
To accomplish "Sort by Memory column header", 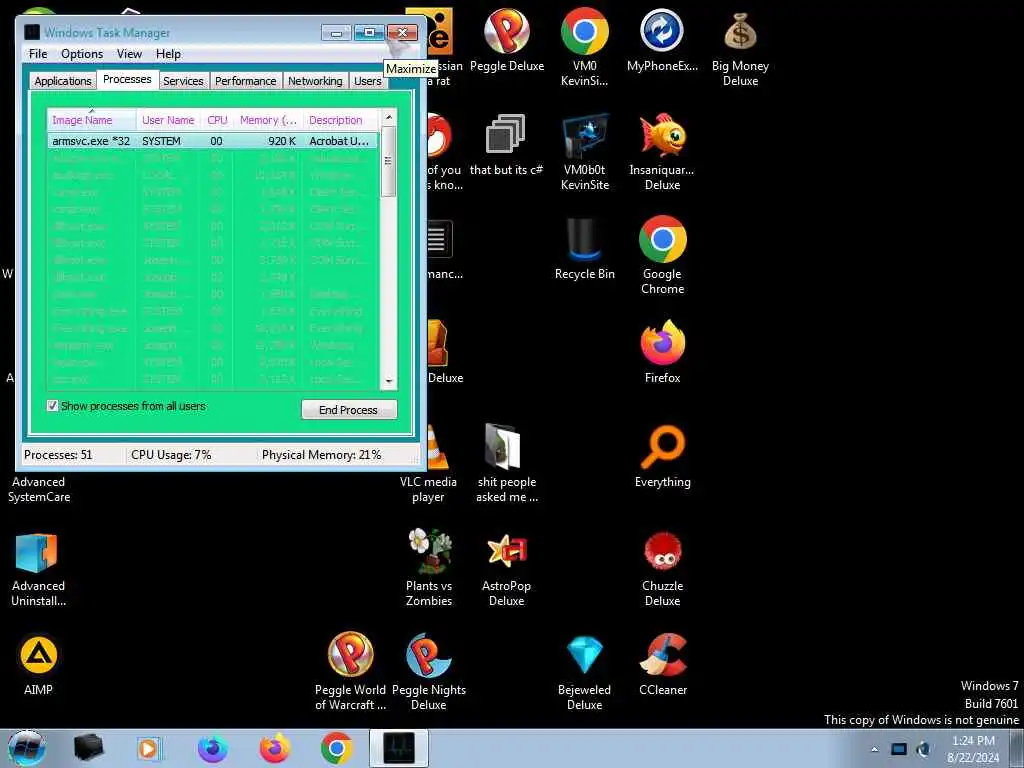I will pos(268,120).
